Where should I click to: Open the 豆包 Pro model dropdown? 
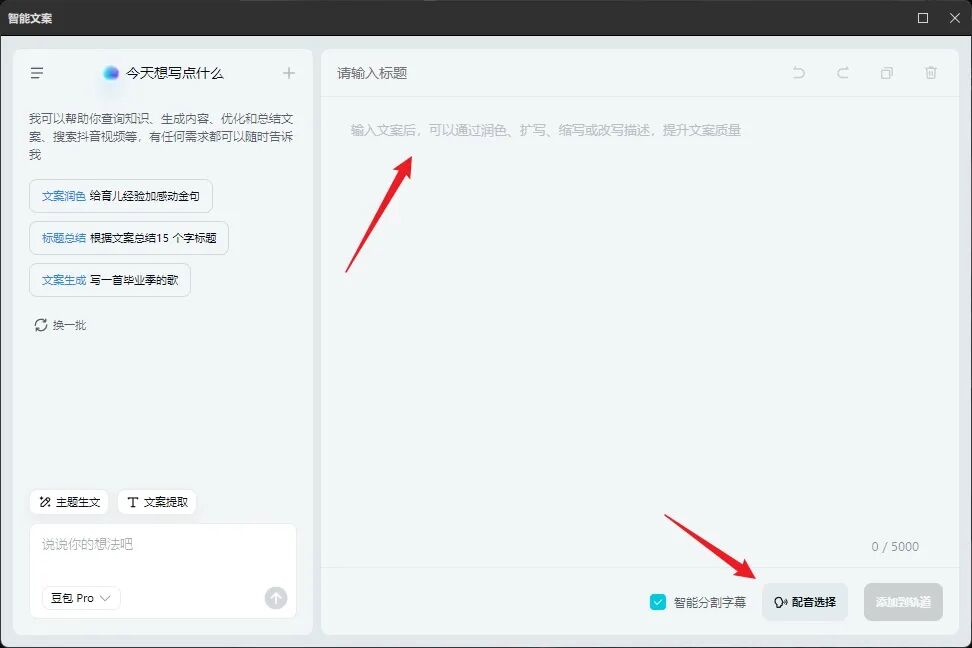(79, 597)
